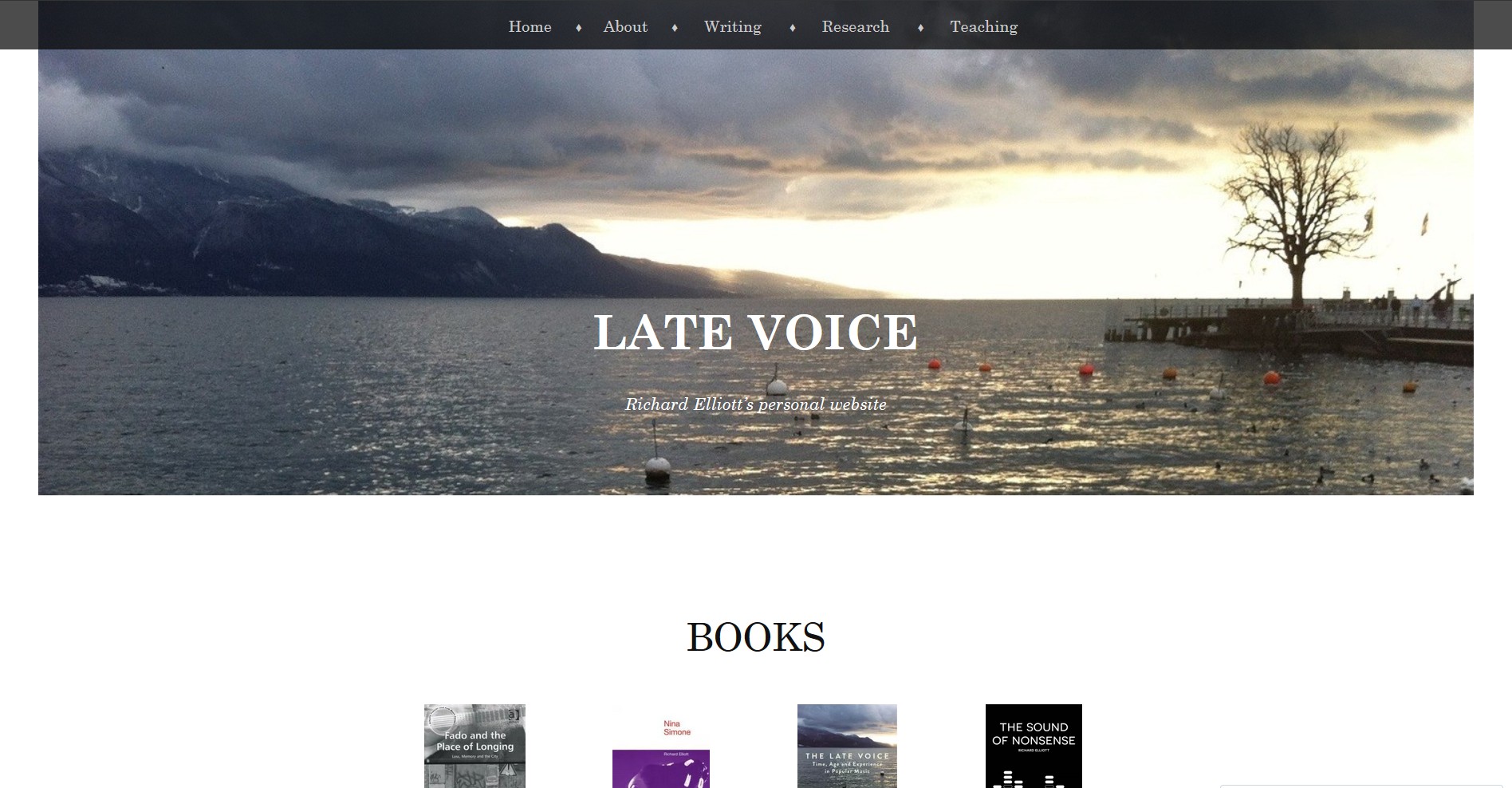The height and width of the screenshot is (788, 1512).
Task: Click the 'Richard Elliott's personal website' tagline
Action: click(x=755, y=404)
